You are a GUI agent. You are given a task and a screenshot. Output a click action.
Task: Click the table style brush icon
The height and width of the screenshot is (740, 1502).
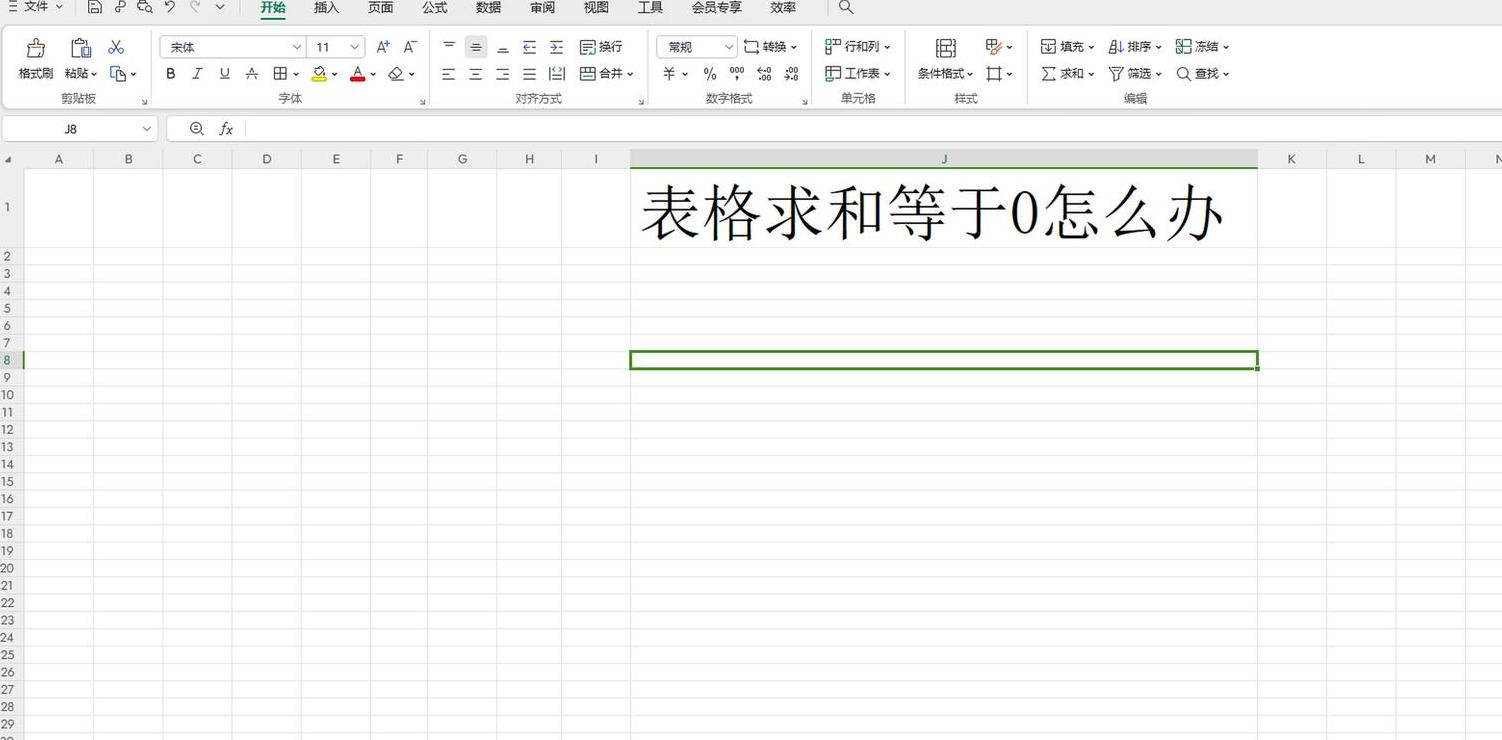point(994,47)
